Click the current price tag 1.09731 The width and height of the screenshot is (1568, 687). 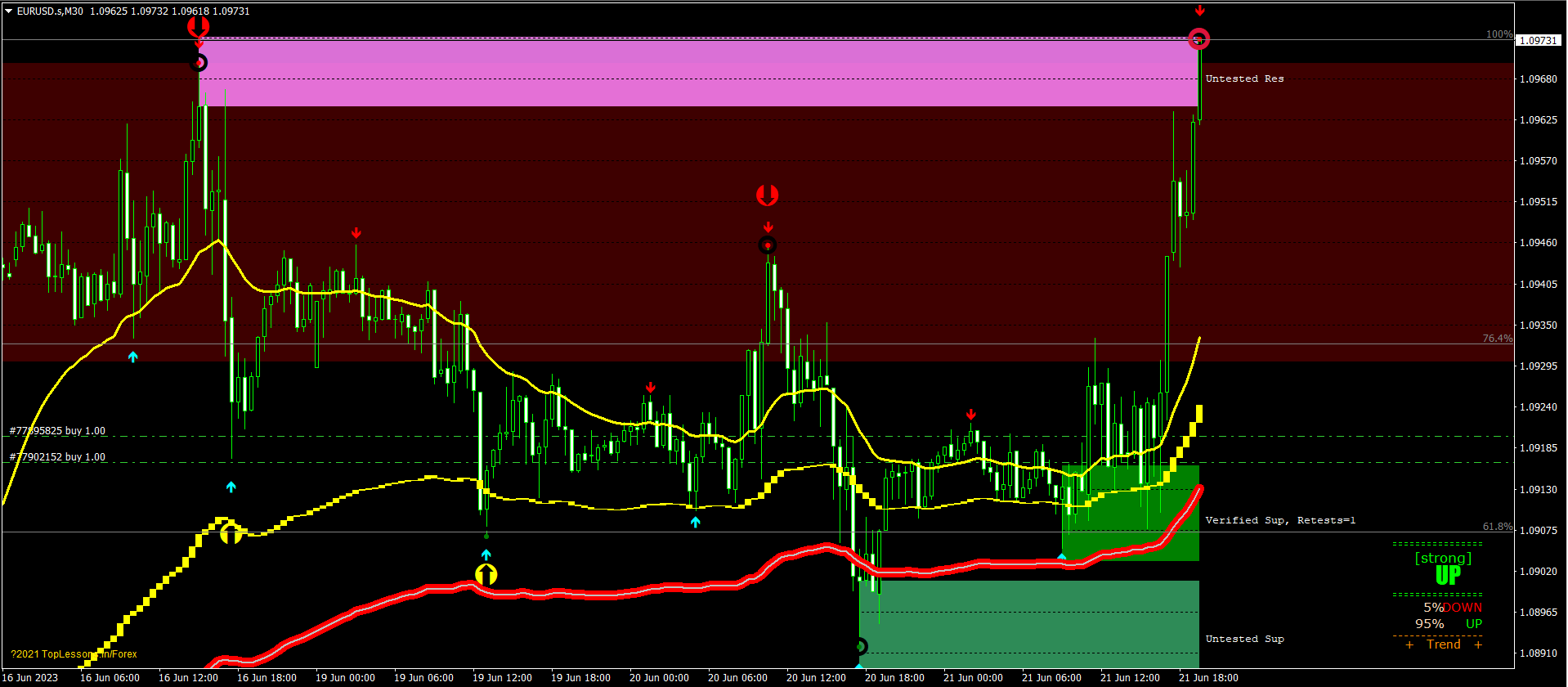point(1539,40)
